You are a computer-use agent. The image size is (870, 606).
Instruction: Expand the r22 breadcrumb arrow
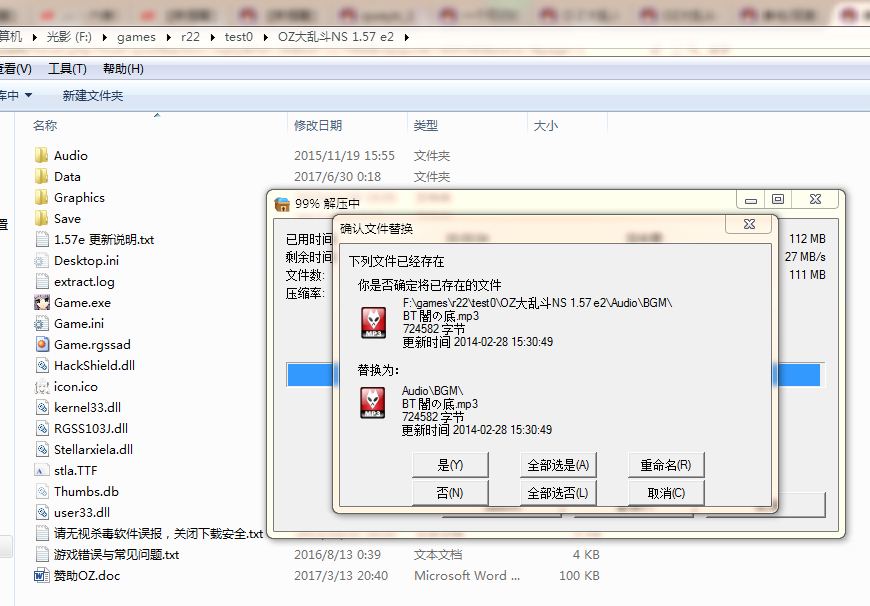click(212, 37)
